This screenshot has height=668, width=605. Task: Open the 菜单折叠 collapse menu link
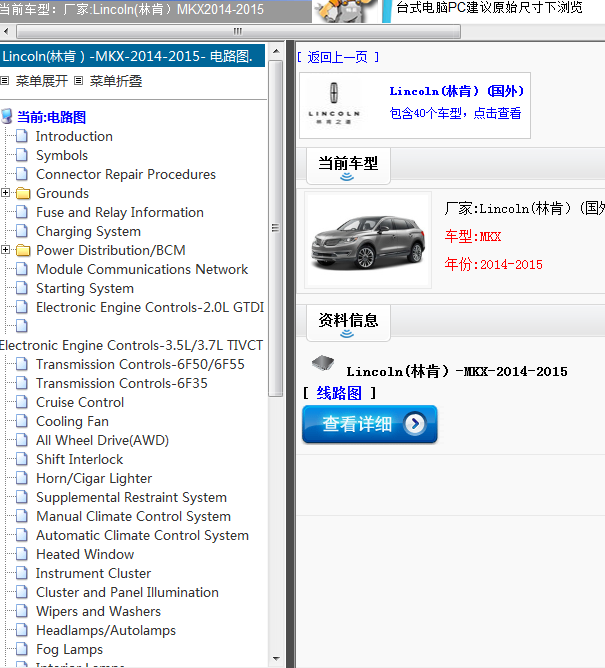[116, 81]
